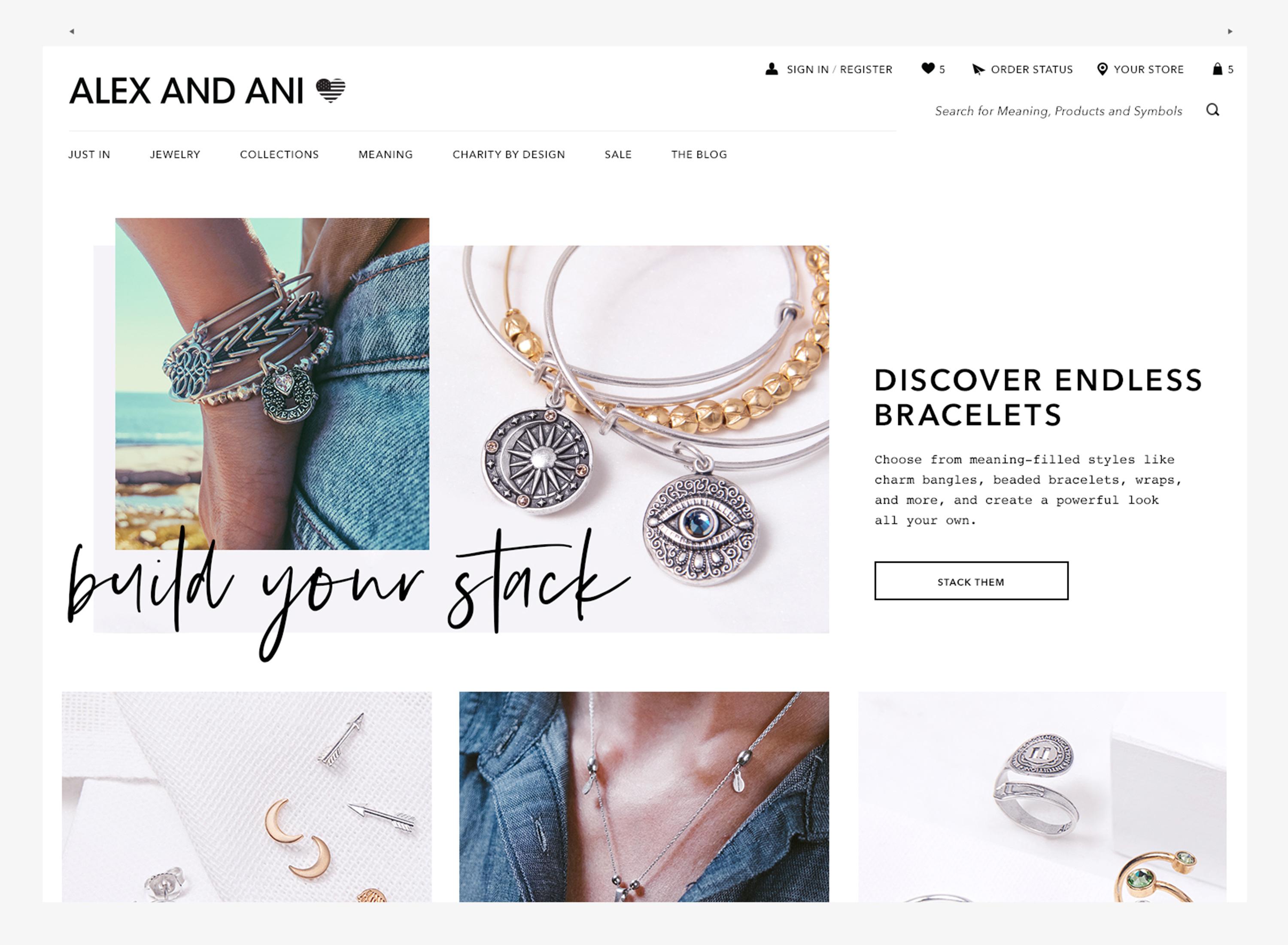Click the left arrow at top

point(71,31)
